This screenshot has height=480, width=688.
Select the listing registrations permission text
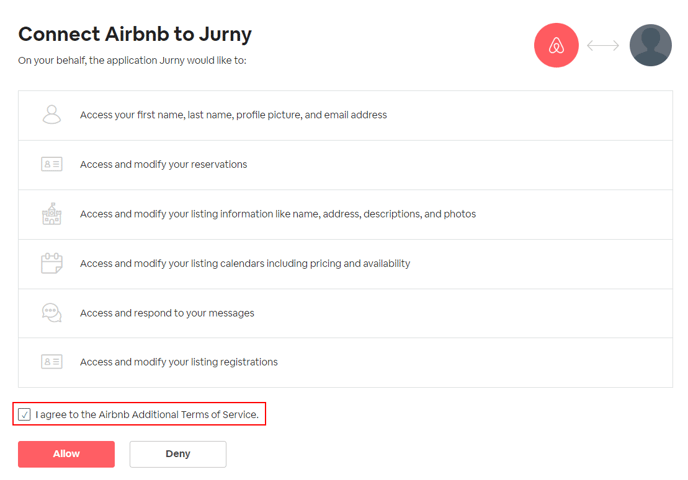179,362
